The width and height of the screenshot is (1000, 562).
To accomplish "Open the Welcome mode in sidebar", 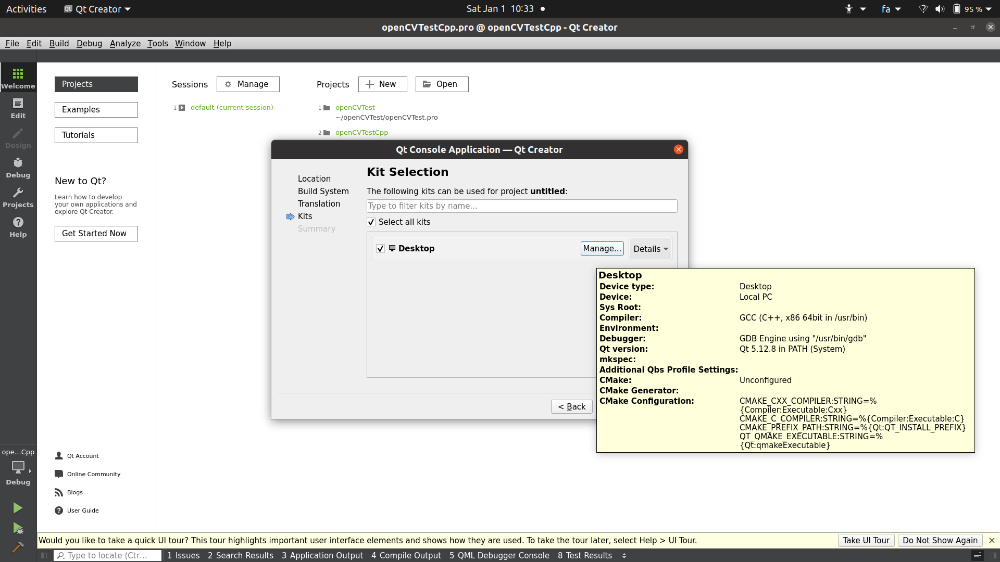I will point(18,78).
